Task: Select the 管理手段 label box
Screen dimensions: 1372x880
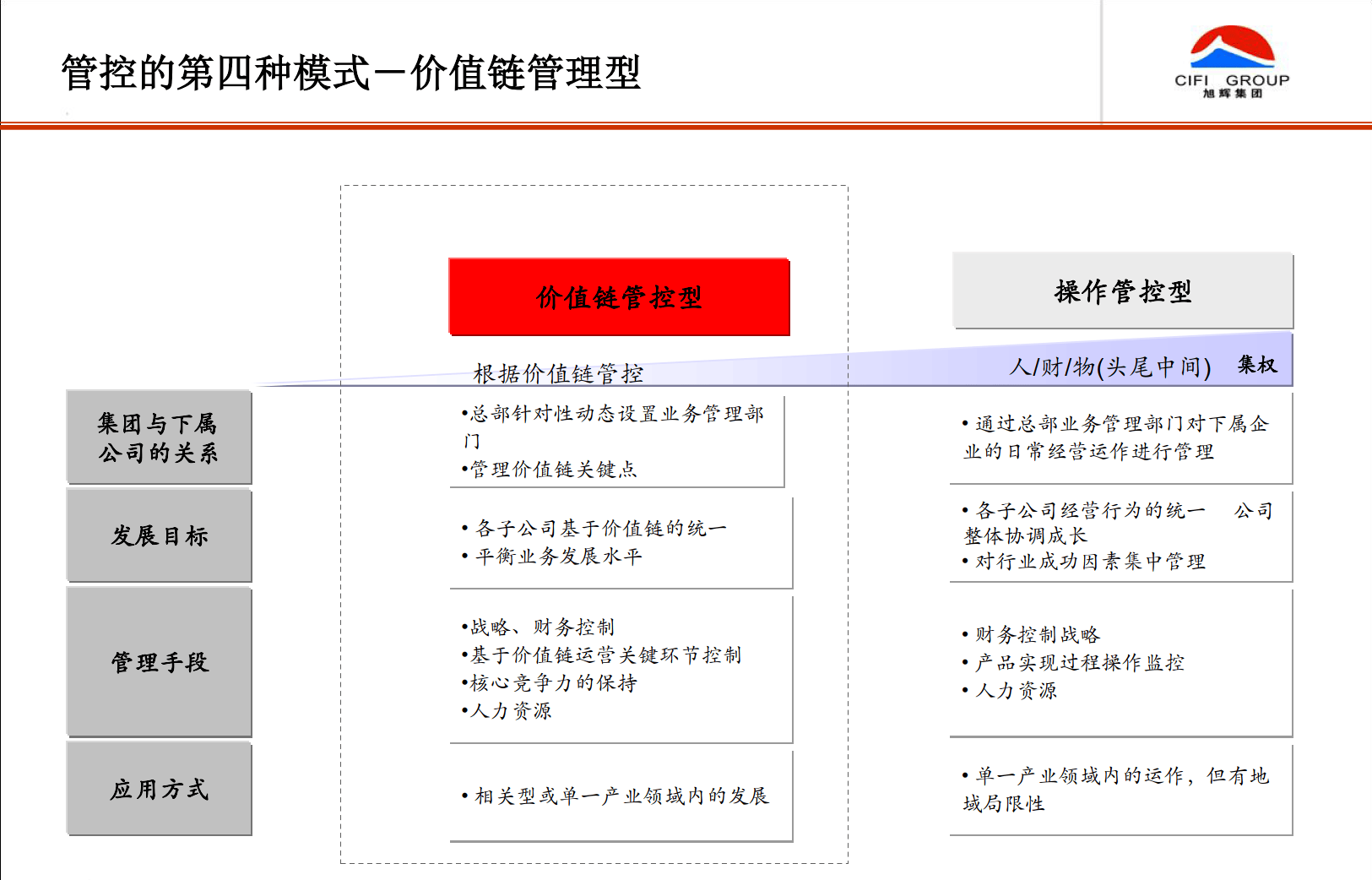Action: (158, 663)
